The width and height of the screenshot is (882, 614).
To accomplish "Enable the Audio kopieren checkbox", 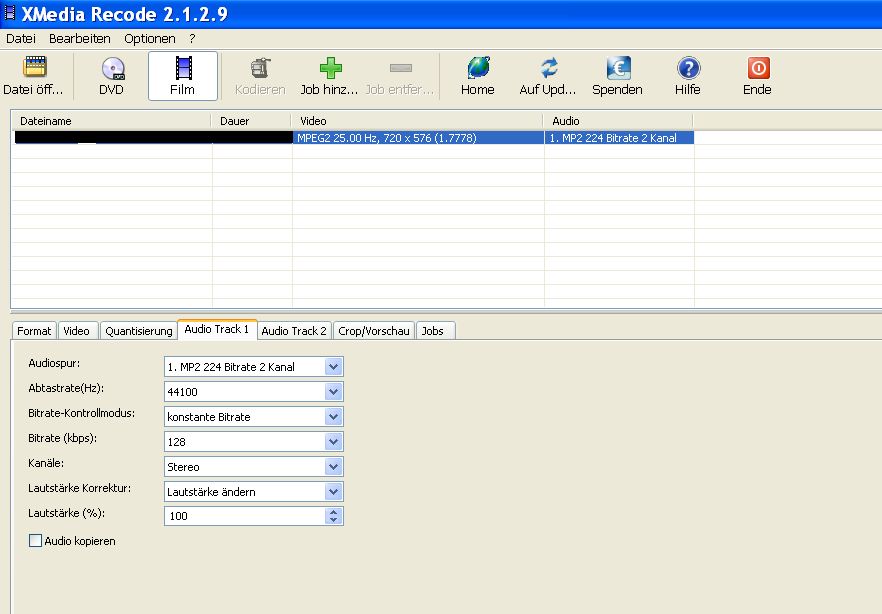I will click(x=37, y=541).
